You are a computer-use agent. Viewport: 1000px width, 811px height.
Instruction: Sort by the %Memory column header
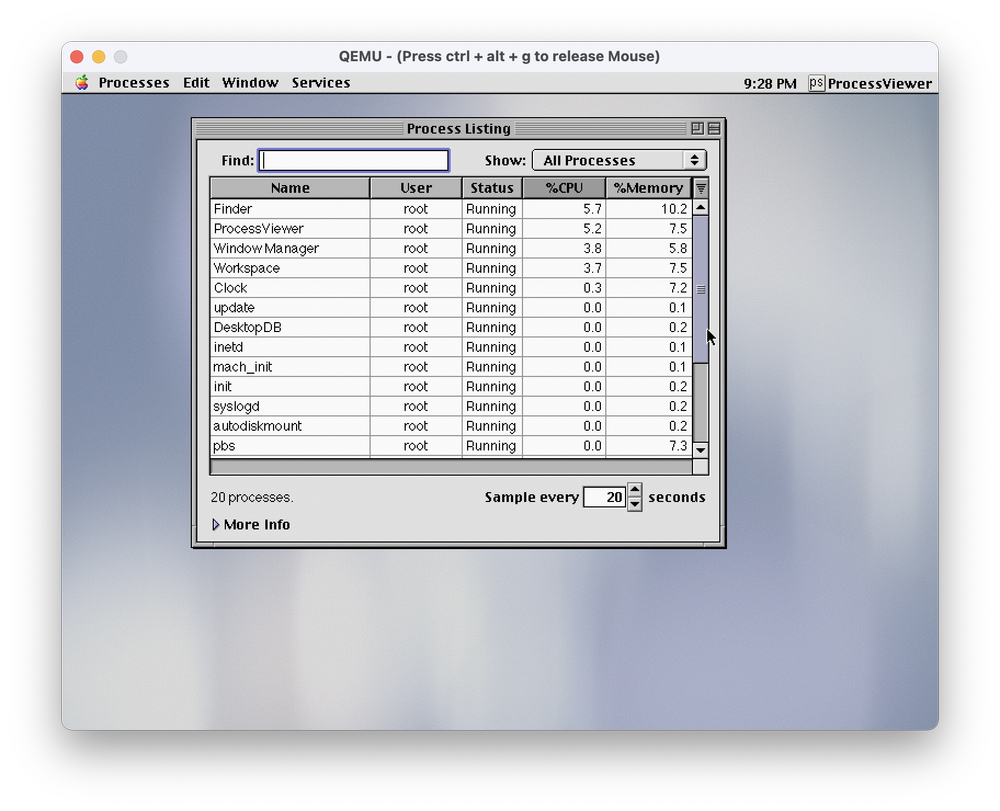tap(649, 188)
